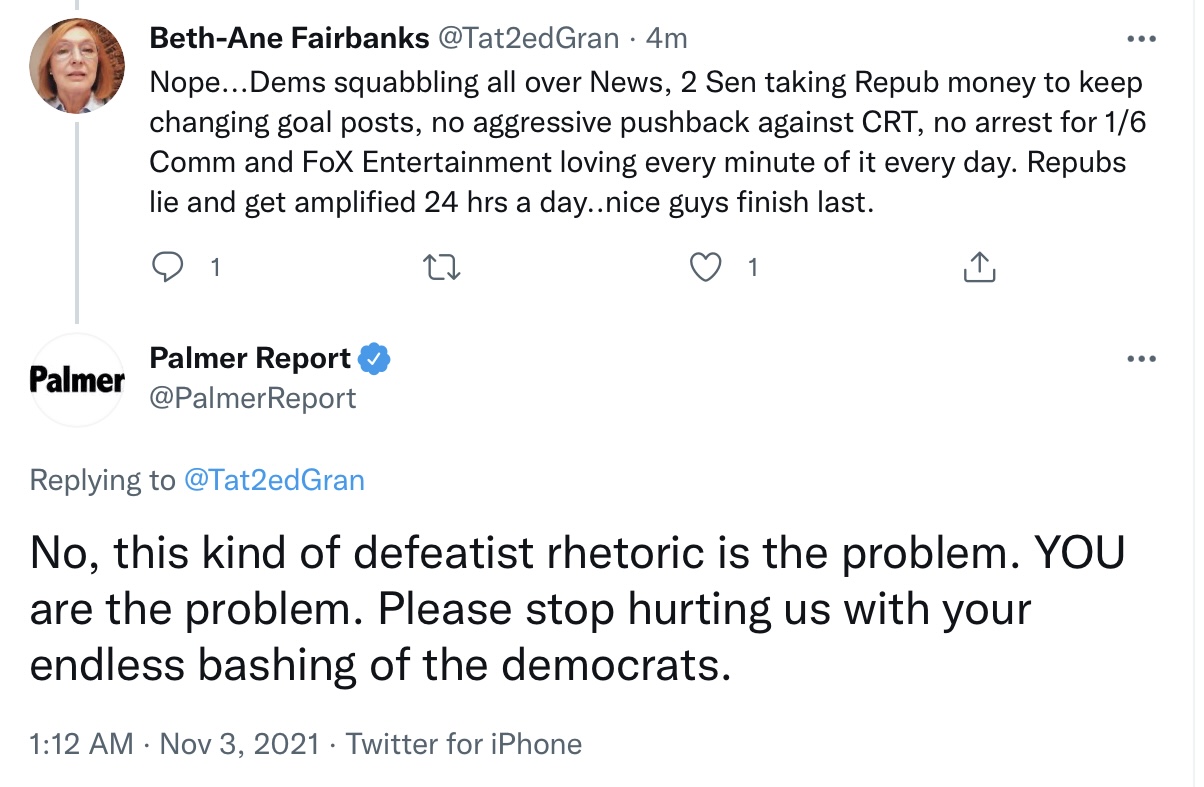Retweet Beth-Ane Fairbanks' tweet
Image resolution: width=1204 pixels, height=787 pixels.
[x=441, y=267]
